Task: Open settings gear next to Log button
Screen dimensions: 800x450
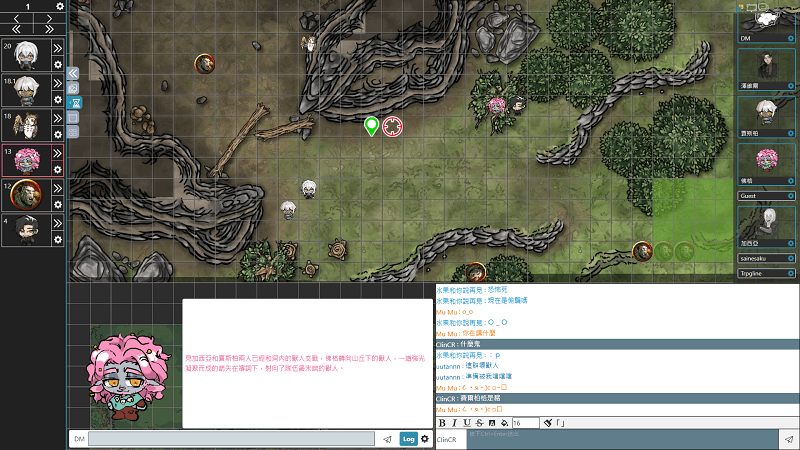Action: (425, 439)
